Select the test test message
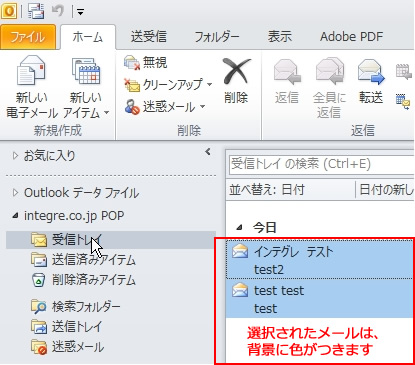This screenshot has height=365, width=415. click(x=319, y=299)
